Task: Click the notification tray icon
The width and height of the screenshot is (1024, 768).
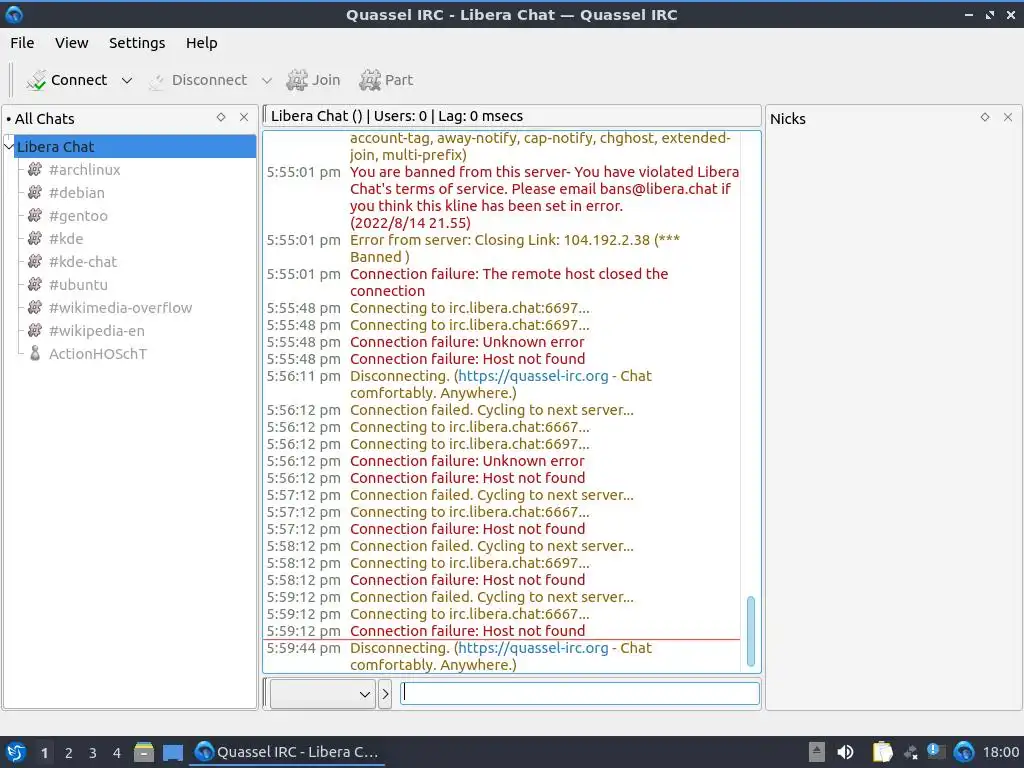Action: tap(936, 752)
